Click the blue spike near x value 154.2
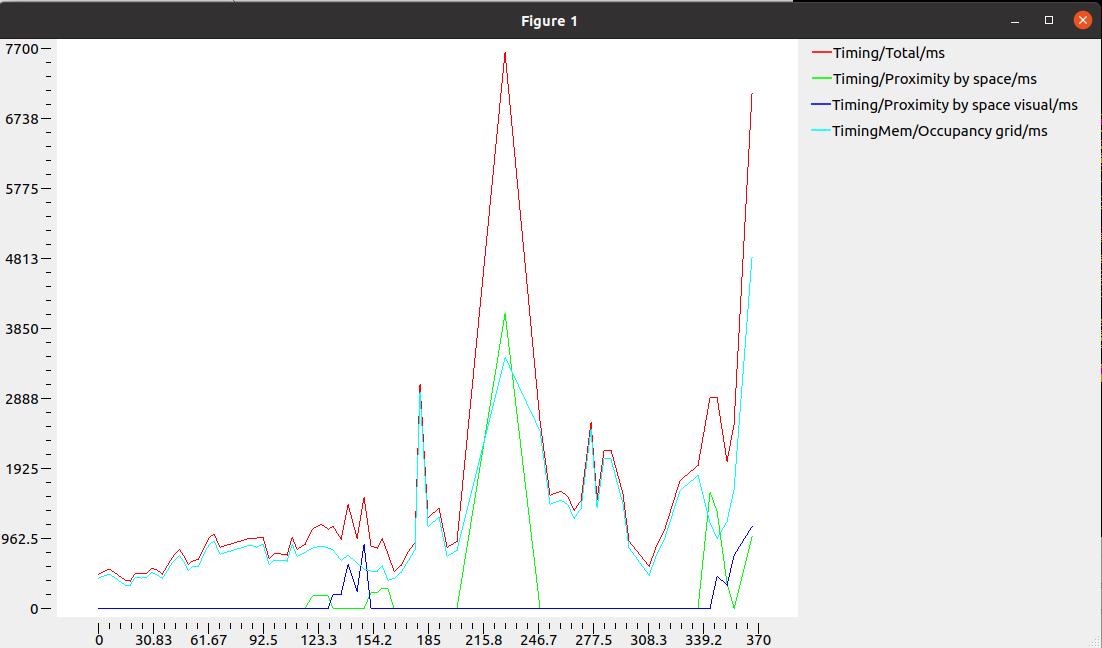 point(362,545)
